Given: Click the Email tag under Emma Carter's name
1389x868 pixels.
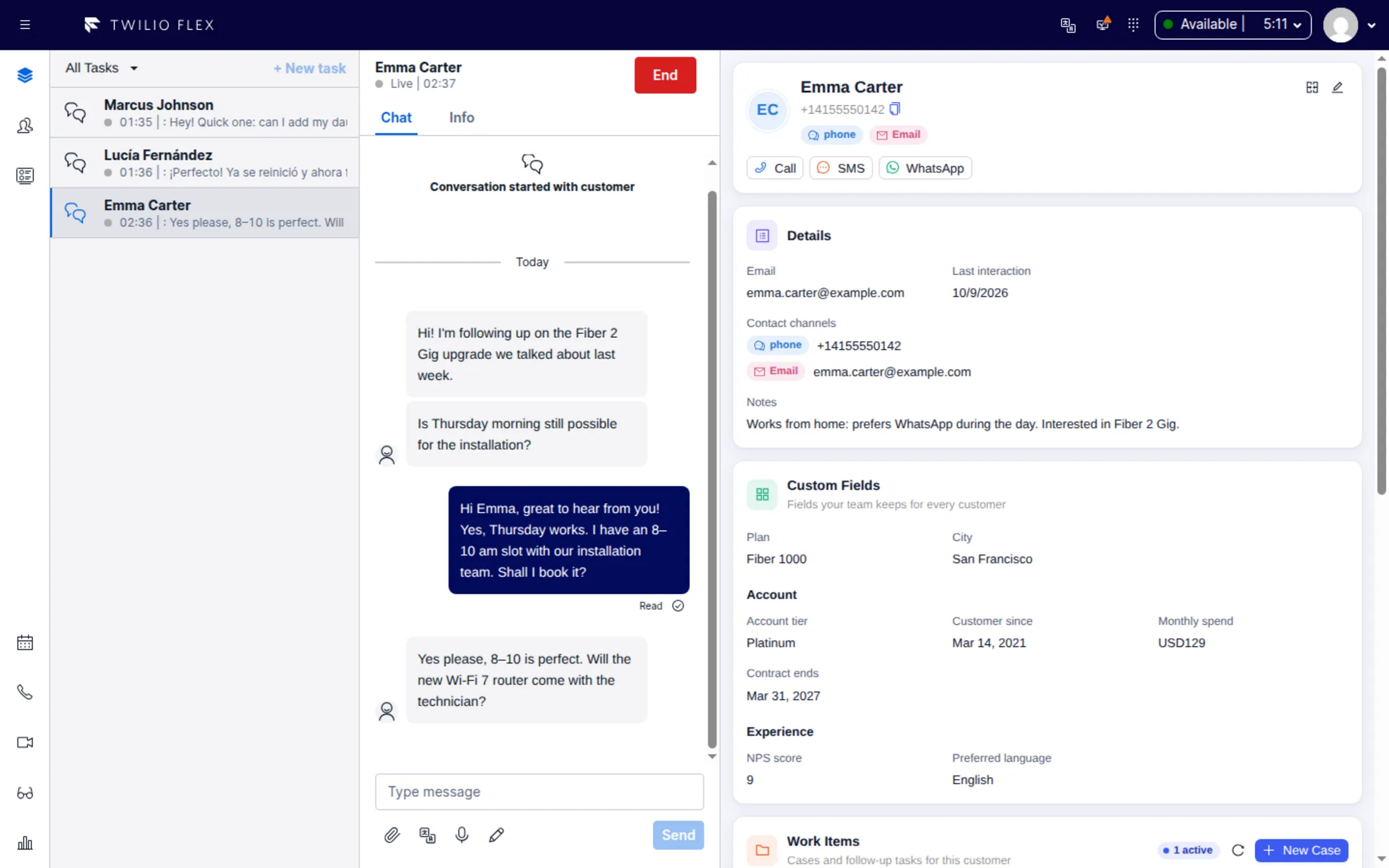Looking at the screenshot, I should click(x=898, y=134).
